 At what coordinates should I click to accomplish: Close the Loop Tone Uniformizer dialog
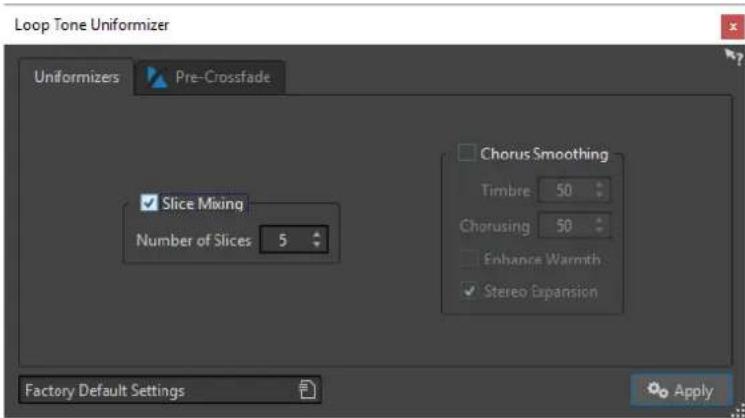(x=733, y=27)
